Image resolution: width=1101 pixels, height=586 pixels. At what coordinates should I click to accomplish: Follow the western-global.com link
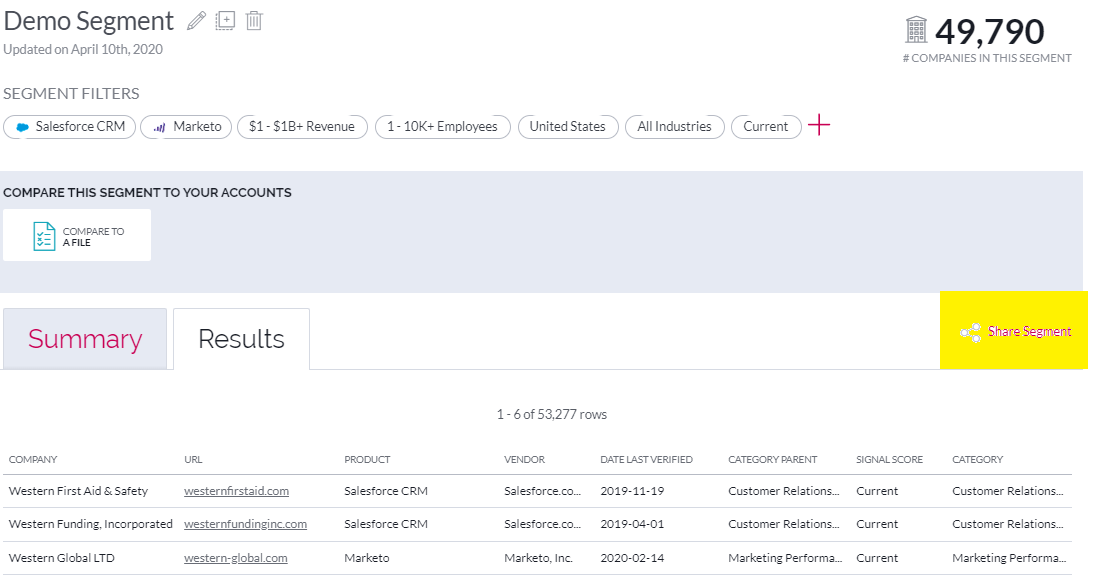point(235,558)
